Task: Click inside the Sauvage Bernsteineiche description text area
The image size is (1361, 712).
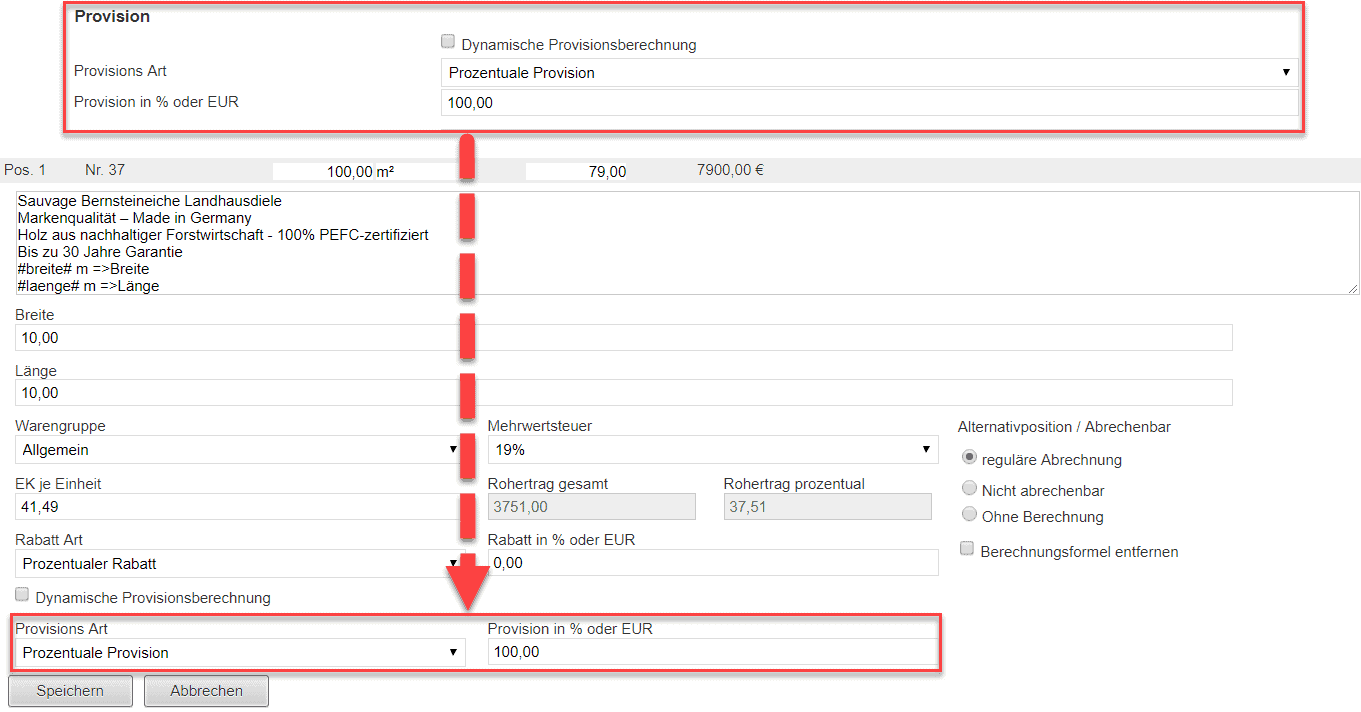Action: coord(680,243)
